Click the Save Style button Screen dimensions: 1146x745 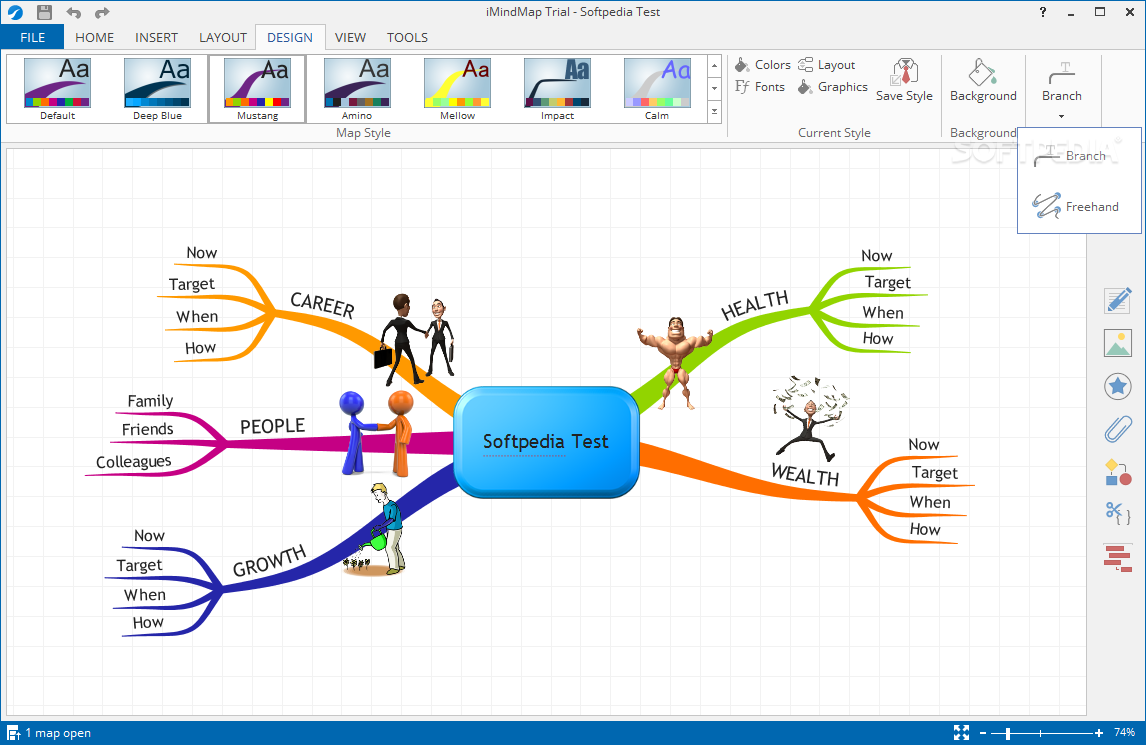[904, 80]
